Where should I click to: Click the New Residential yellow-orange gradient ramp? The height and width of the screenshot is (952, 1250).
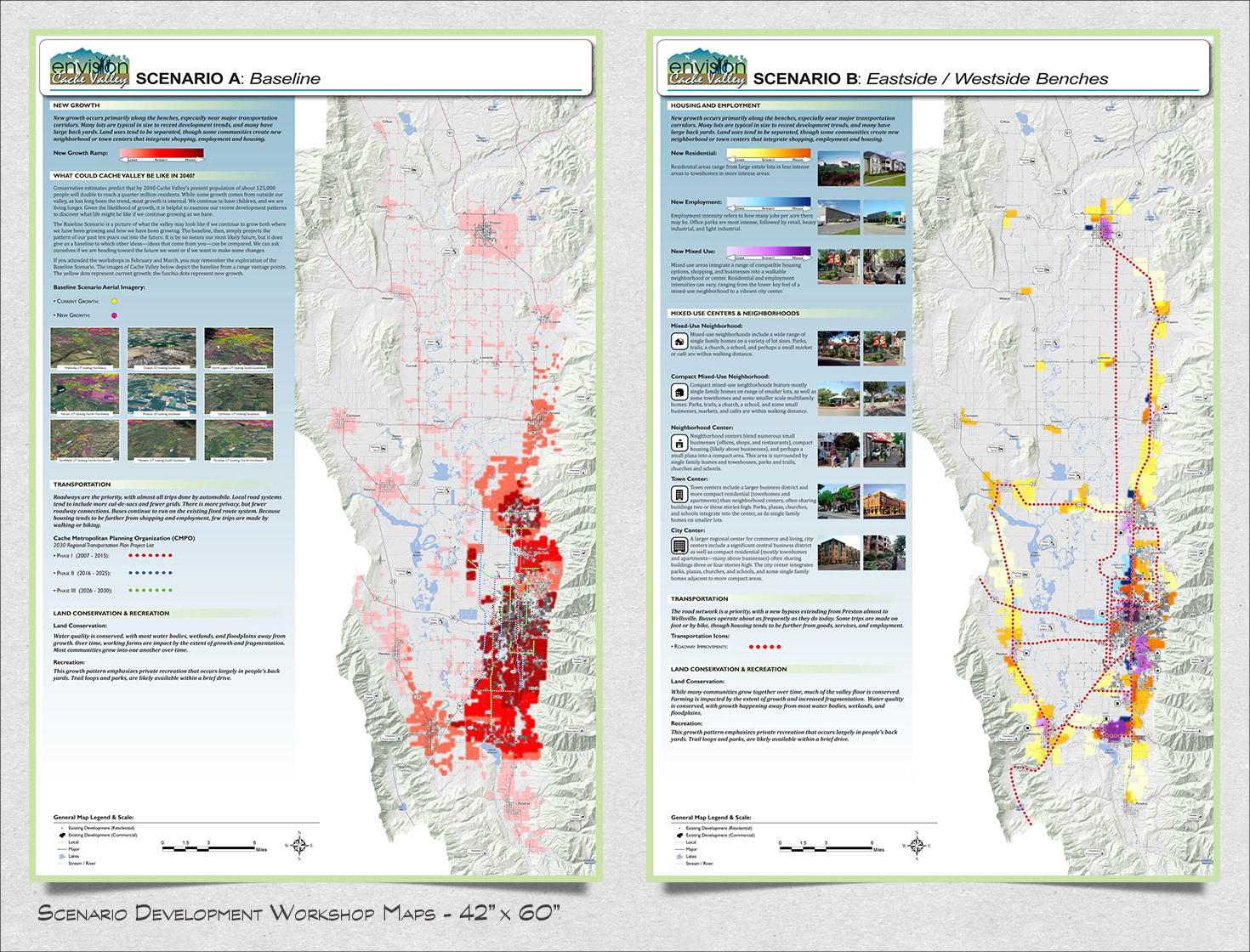tap(768, 155)
